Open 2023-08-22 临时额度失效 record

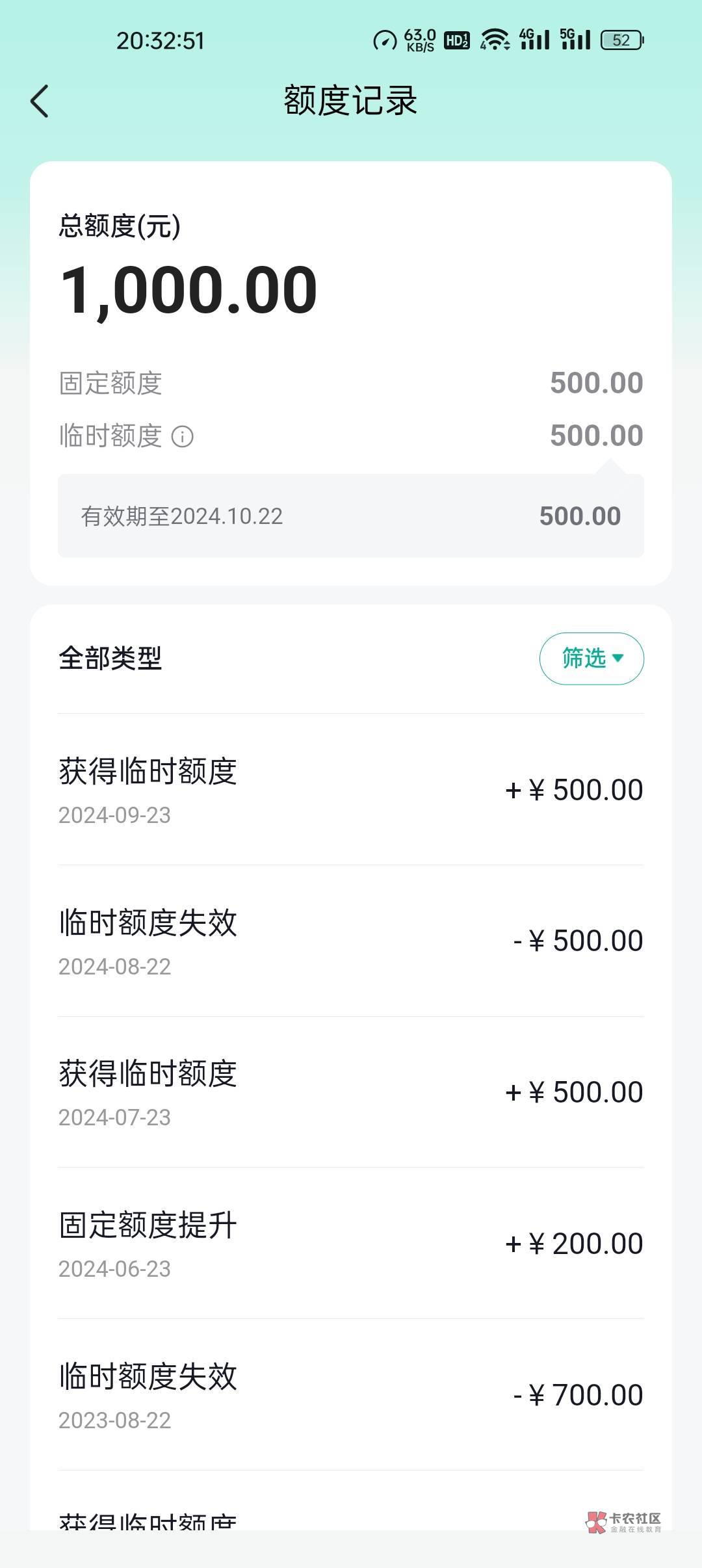click(x=351, y=1395)
